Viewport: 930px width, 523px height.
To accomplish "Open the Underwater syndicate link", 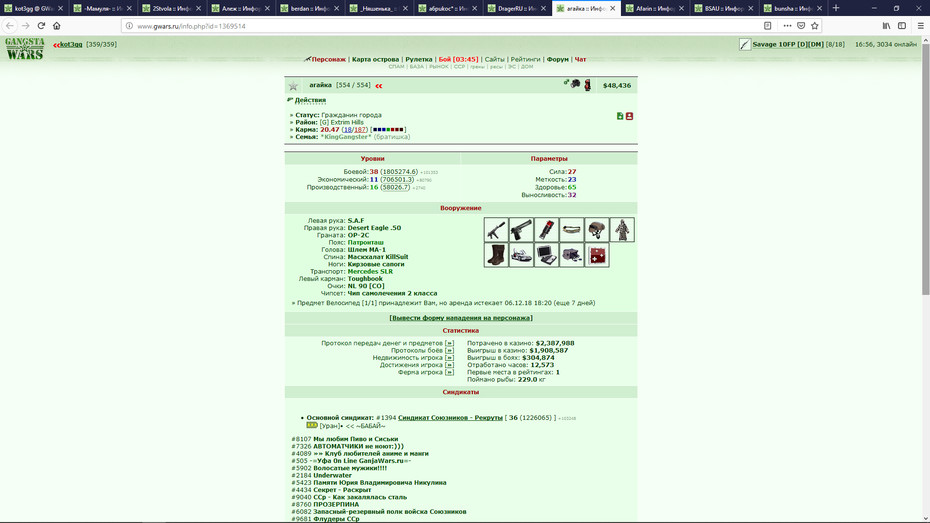I will (332, 476).
